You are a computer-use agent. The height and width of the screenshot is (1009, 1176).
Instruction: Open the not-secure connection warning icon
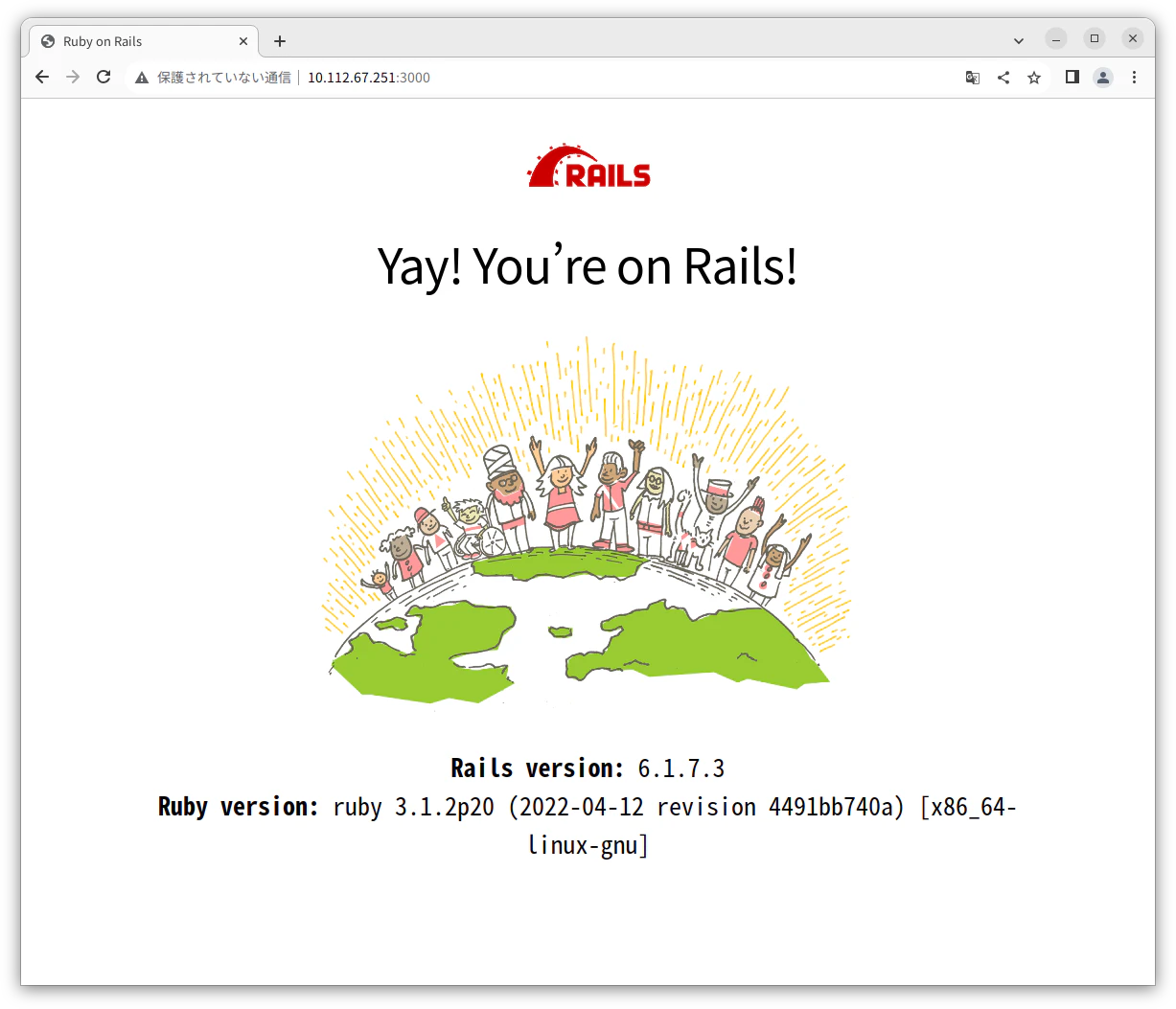(x=142, y=78)
